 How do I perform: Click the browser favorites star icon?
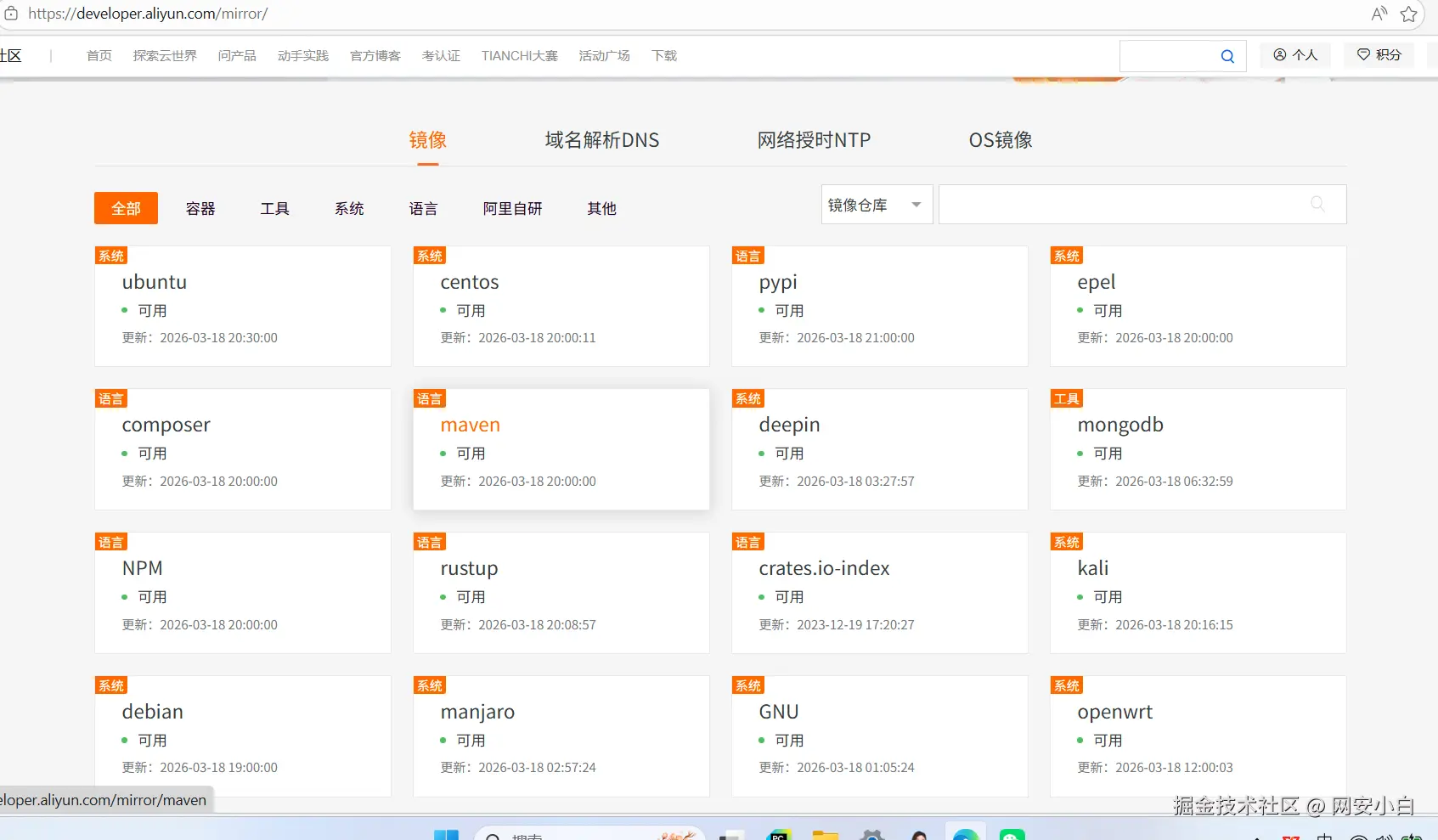coord(1409,14)
